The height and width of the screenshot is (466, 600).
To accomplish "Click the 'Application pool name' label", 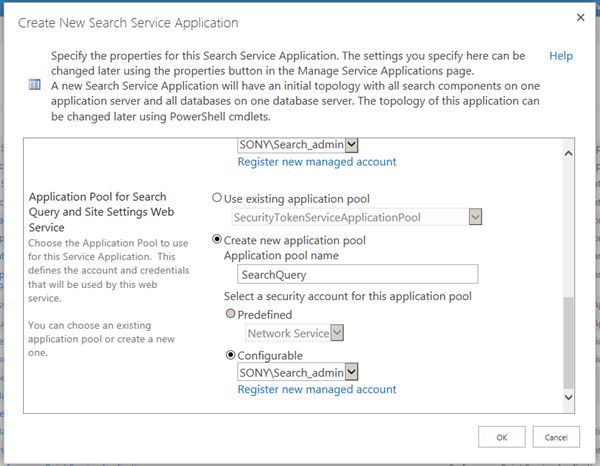I will (x=281, y=255).
